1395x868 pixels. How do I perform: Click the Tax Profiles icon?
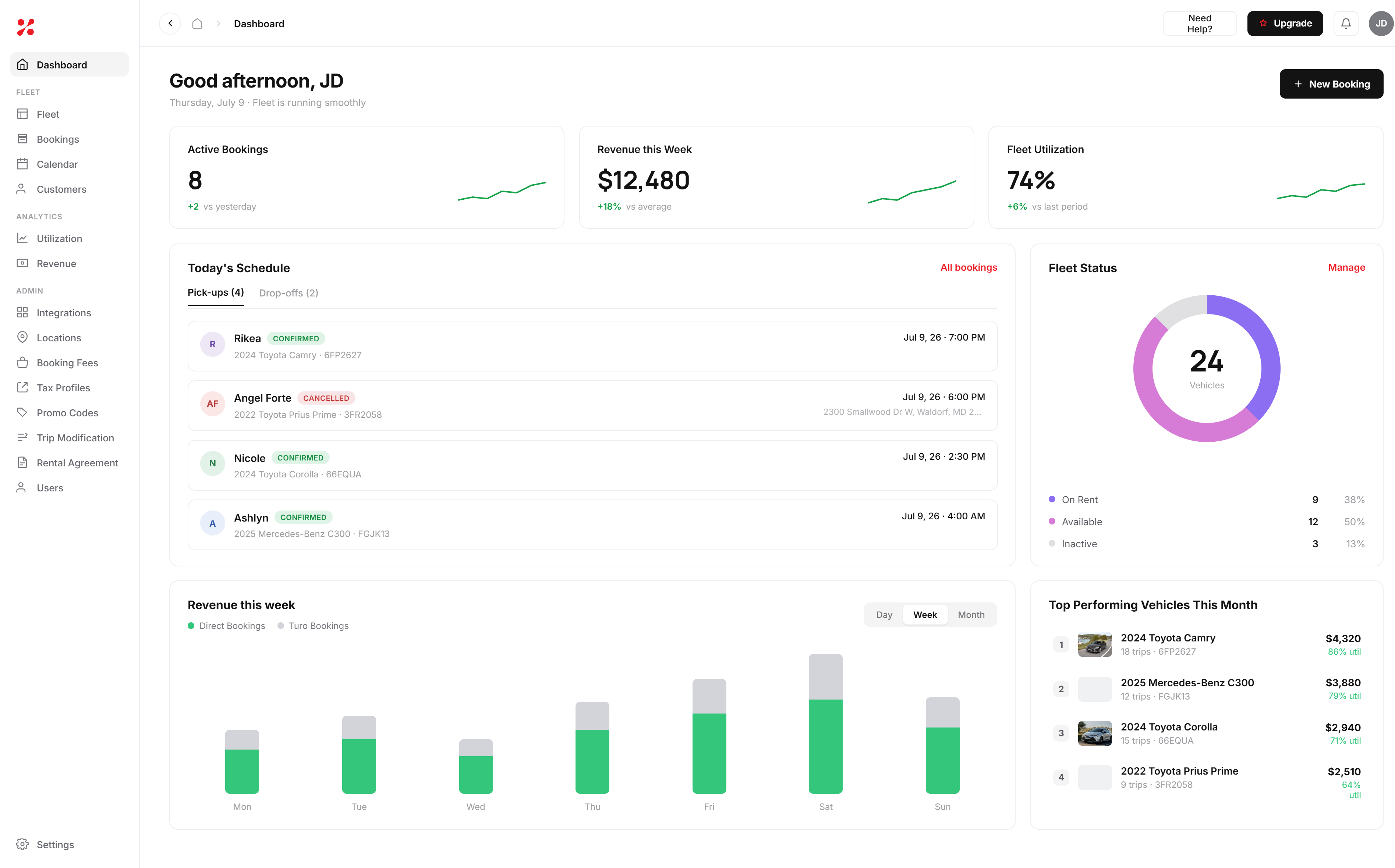pyautogui.click(x=22, y=388)
